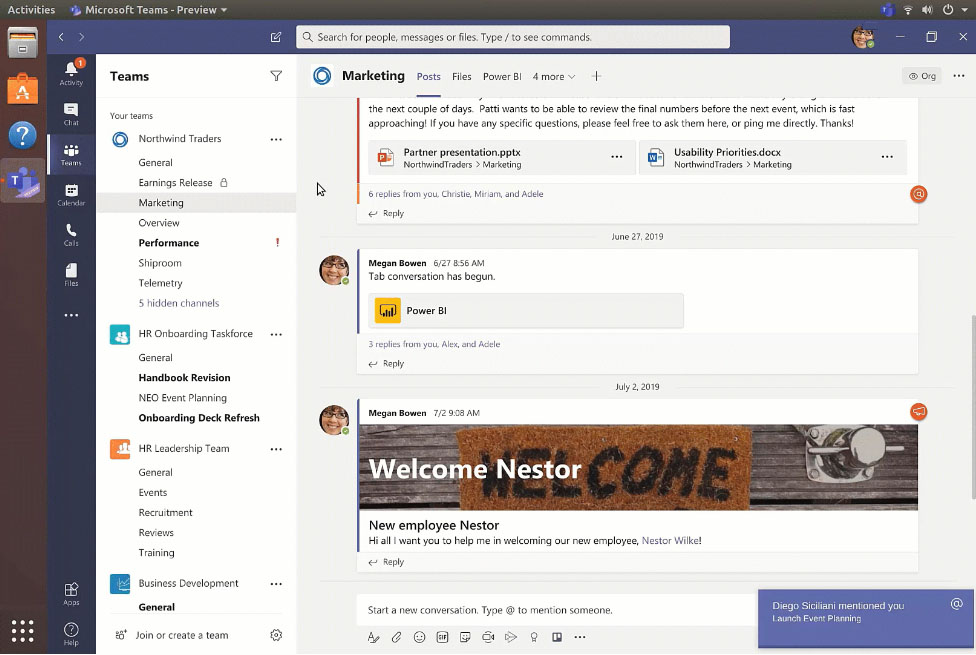This screenshot has width=976, height=655.
Task: Open the Diego Siciliani mention notification
Action: click(x=865, y=618)
